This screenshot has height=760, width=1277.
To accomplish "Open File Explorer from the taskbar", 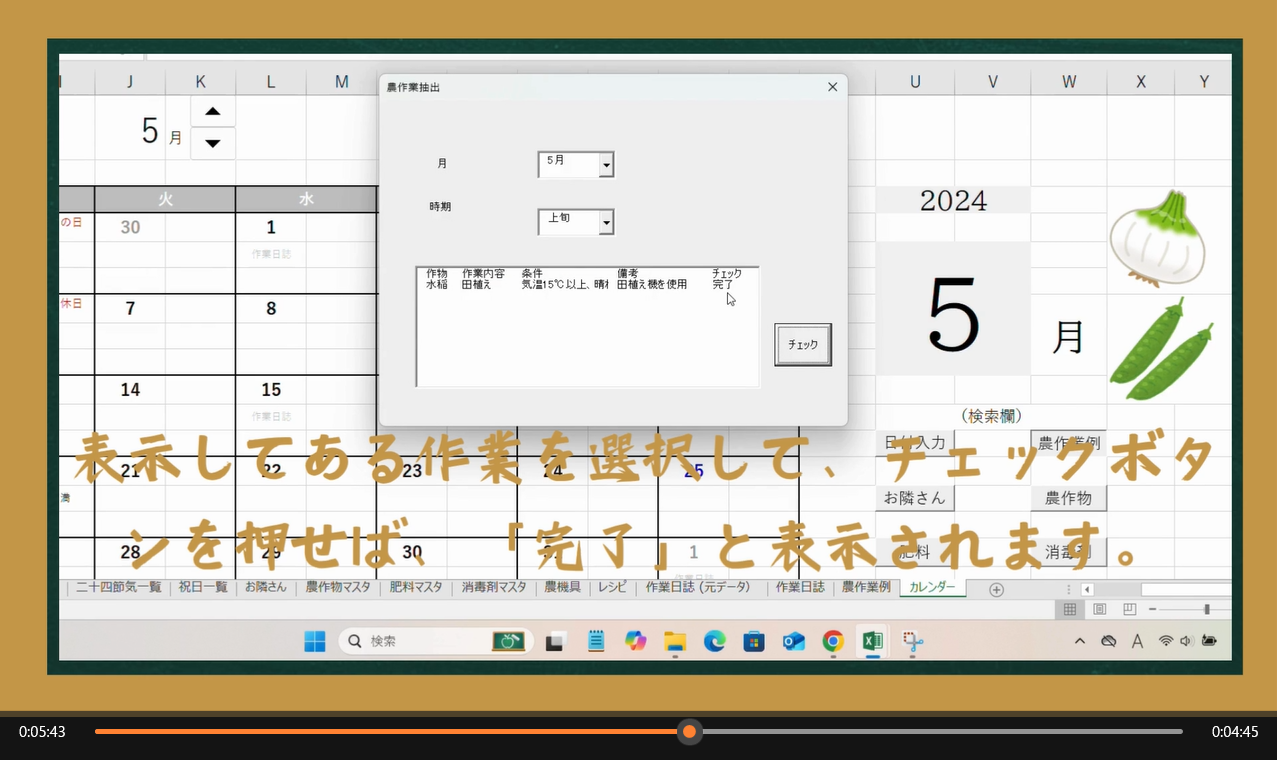I will pyautogui.click(x=675, y=641).
